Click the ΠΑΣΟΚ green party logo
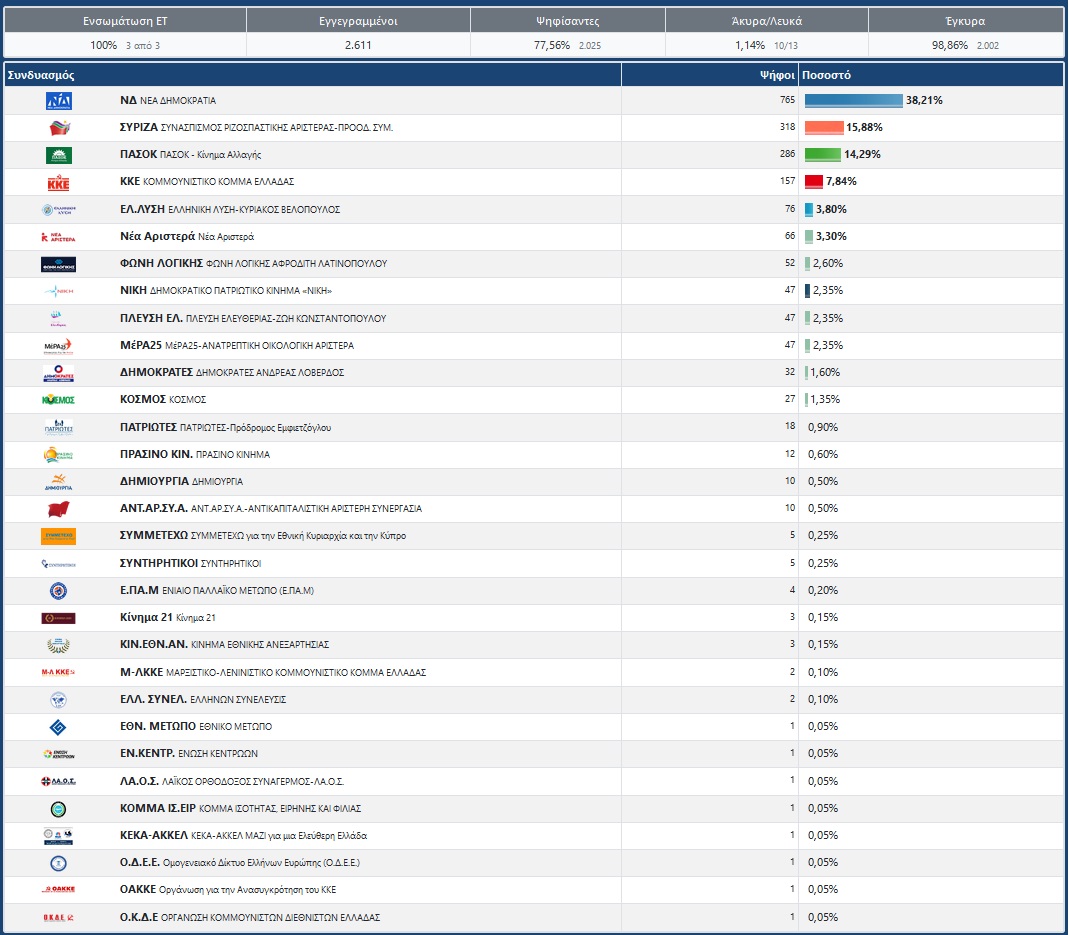1069x935 pixels. coord(59,155)
